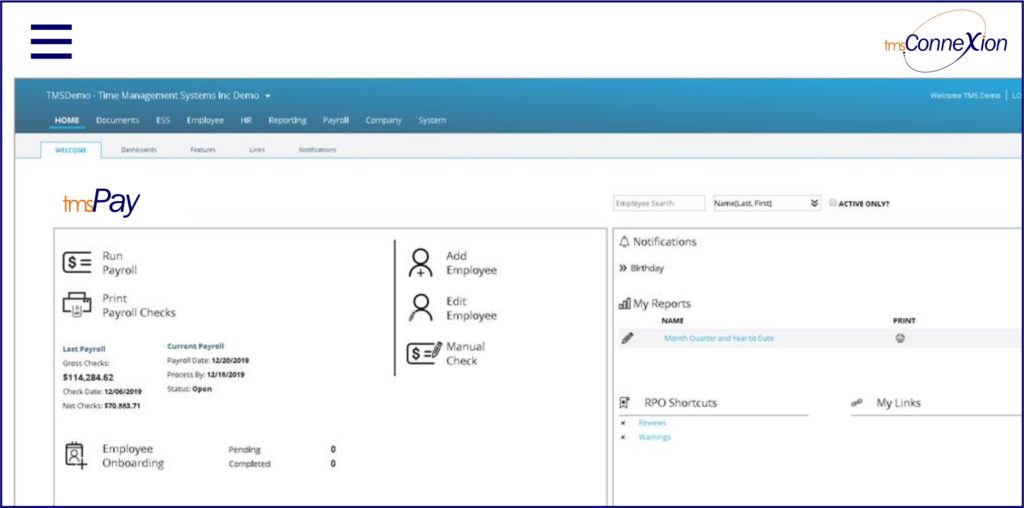The image size is (1024, 508).
Task: Open the Reporting menu
Action: point(287,121)
